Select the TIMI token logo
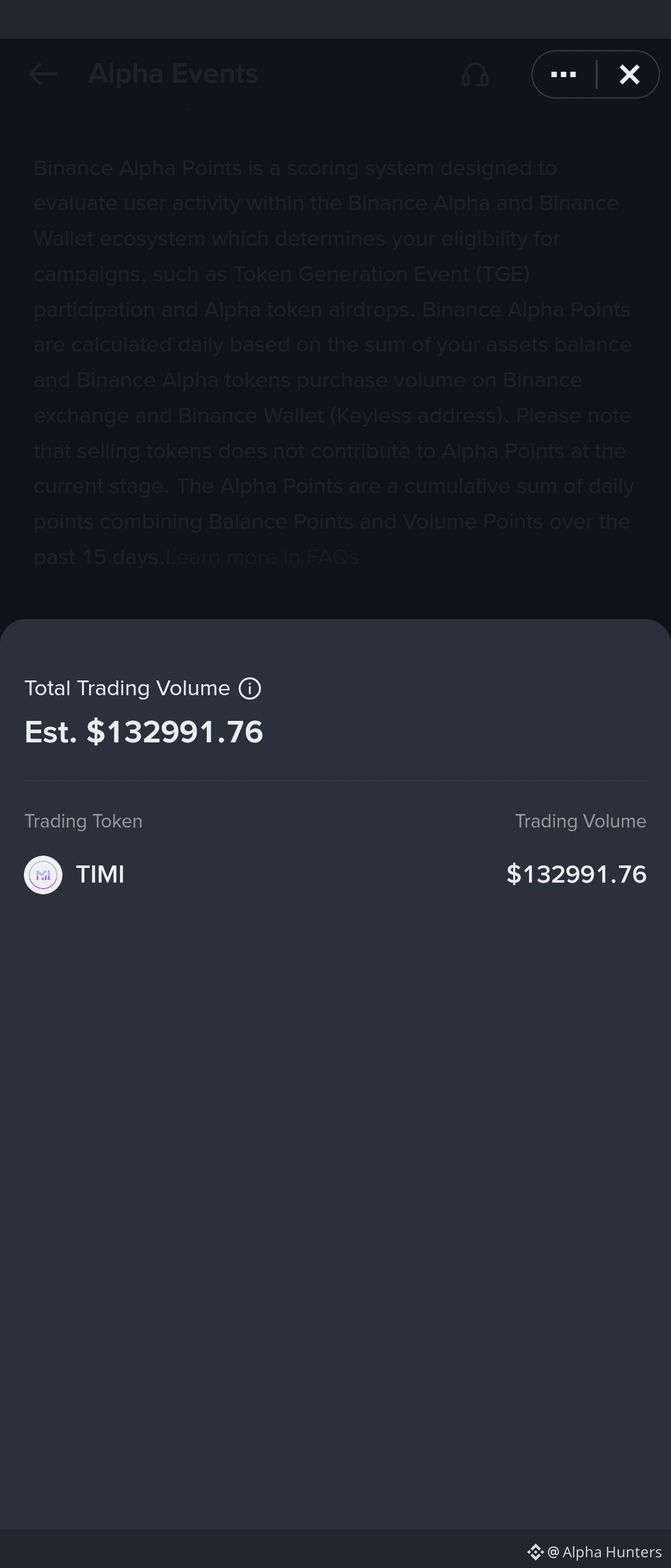The width and height of the screenshot is (671, 1568). click(43, 875)
